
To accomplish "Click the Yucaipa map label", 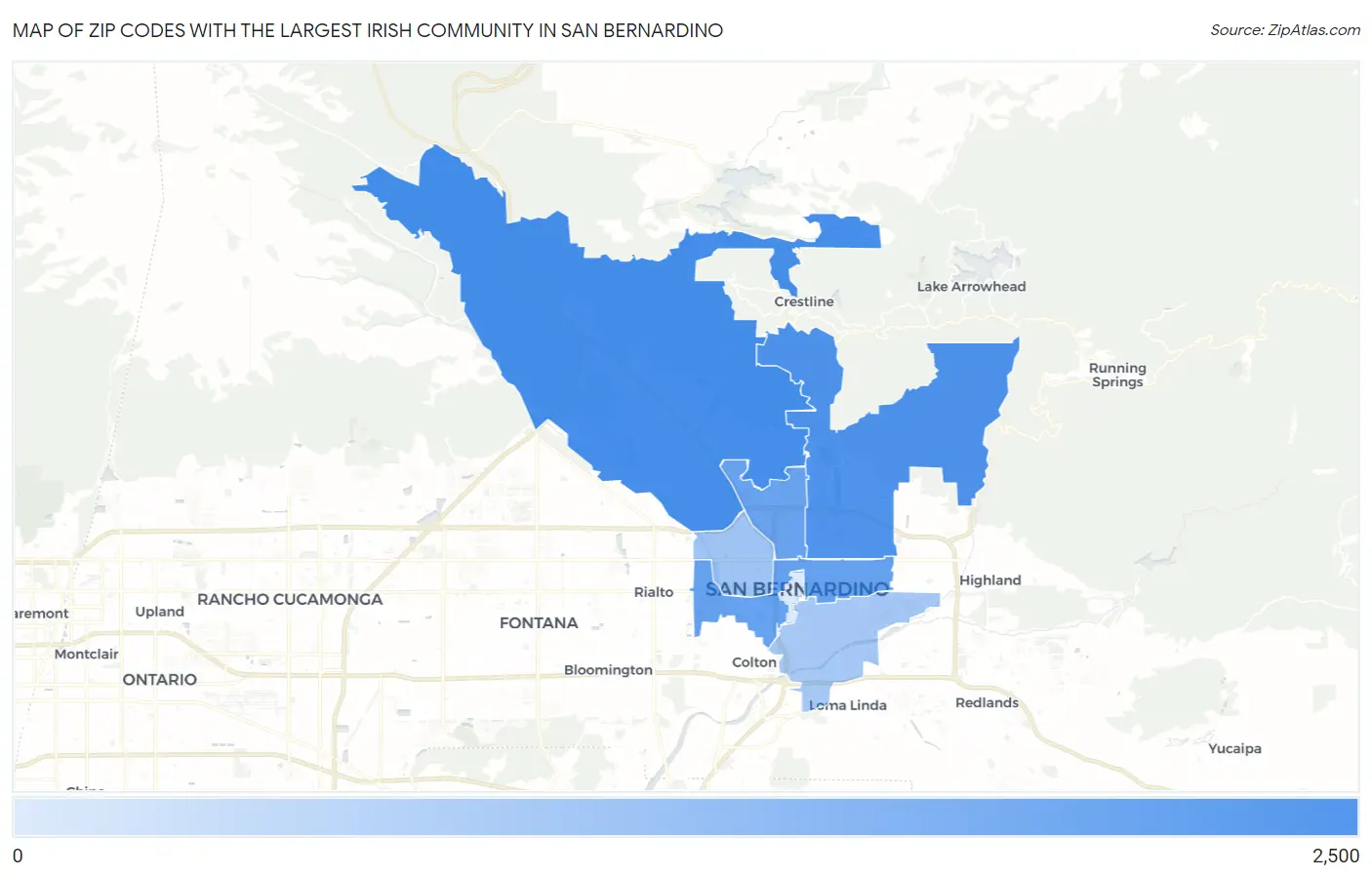I will 1234,748.
